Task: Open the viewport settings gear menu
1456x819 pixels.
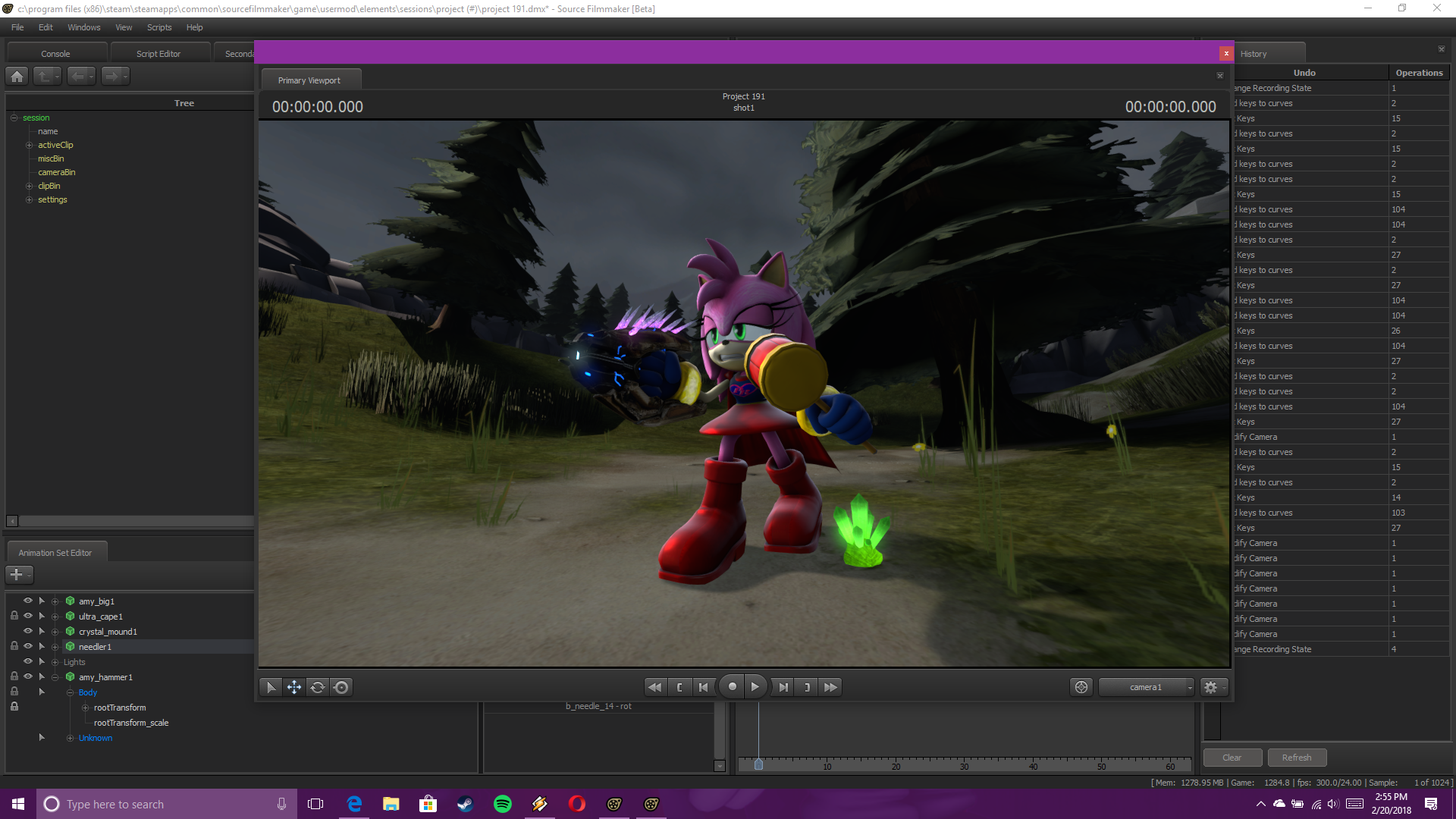Action: pyautogui.click(x=1213, y=687)
